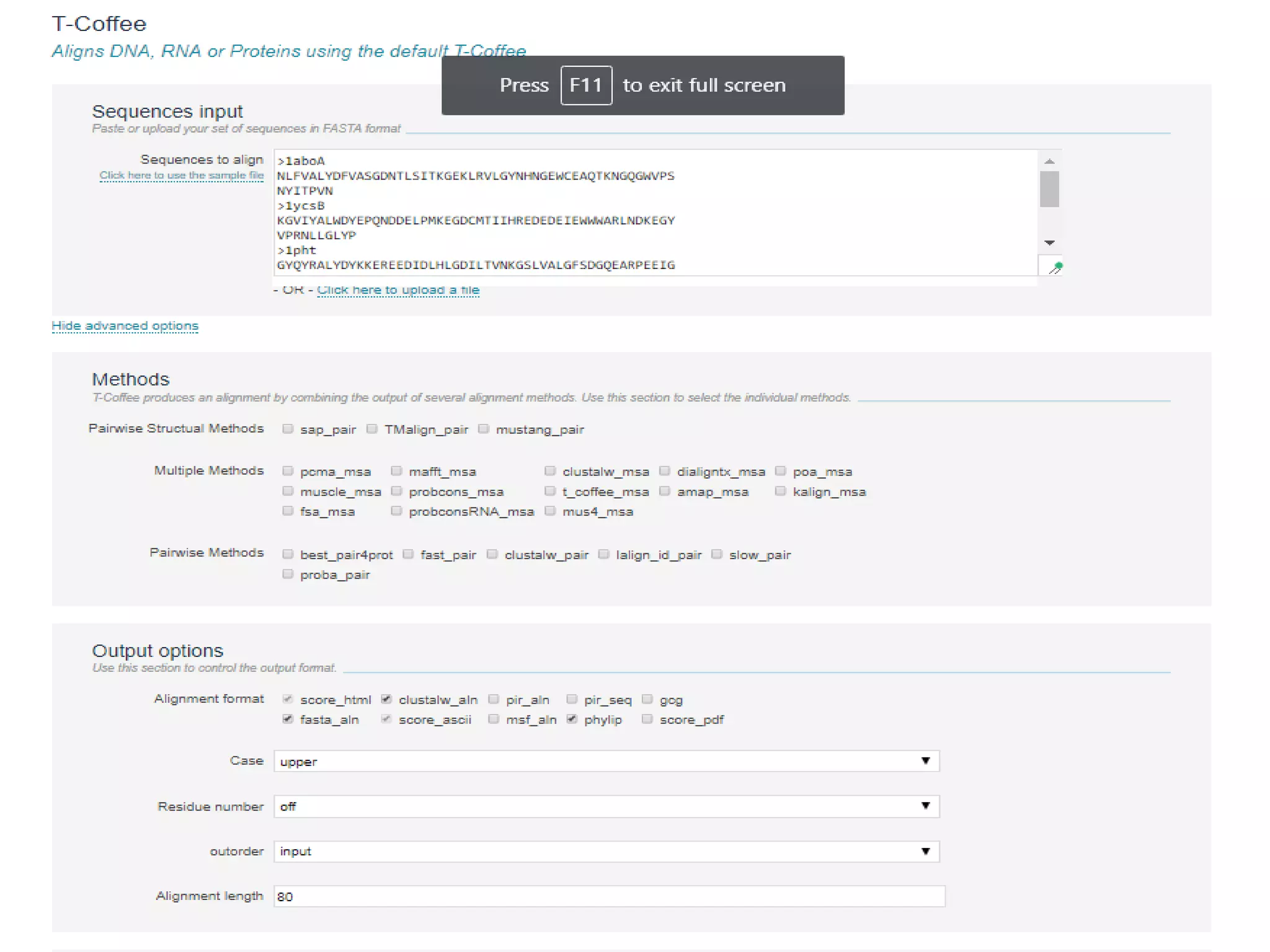
Task: Tick the slow_pair pairwise method
Action: click(x=717, y=554)
